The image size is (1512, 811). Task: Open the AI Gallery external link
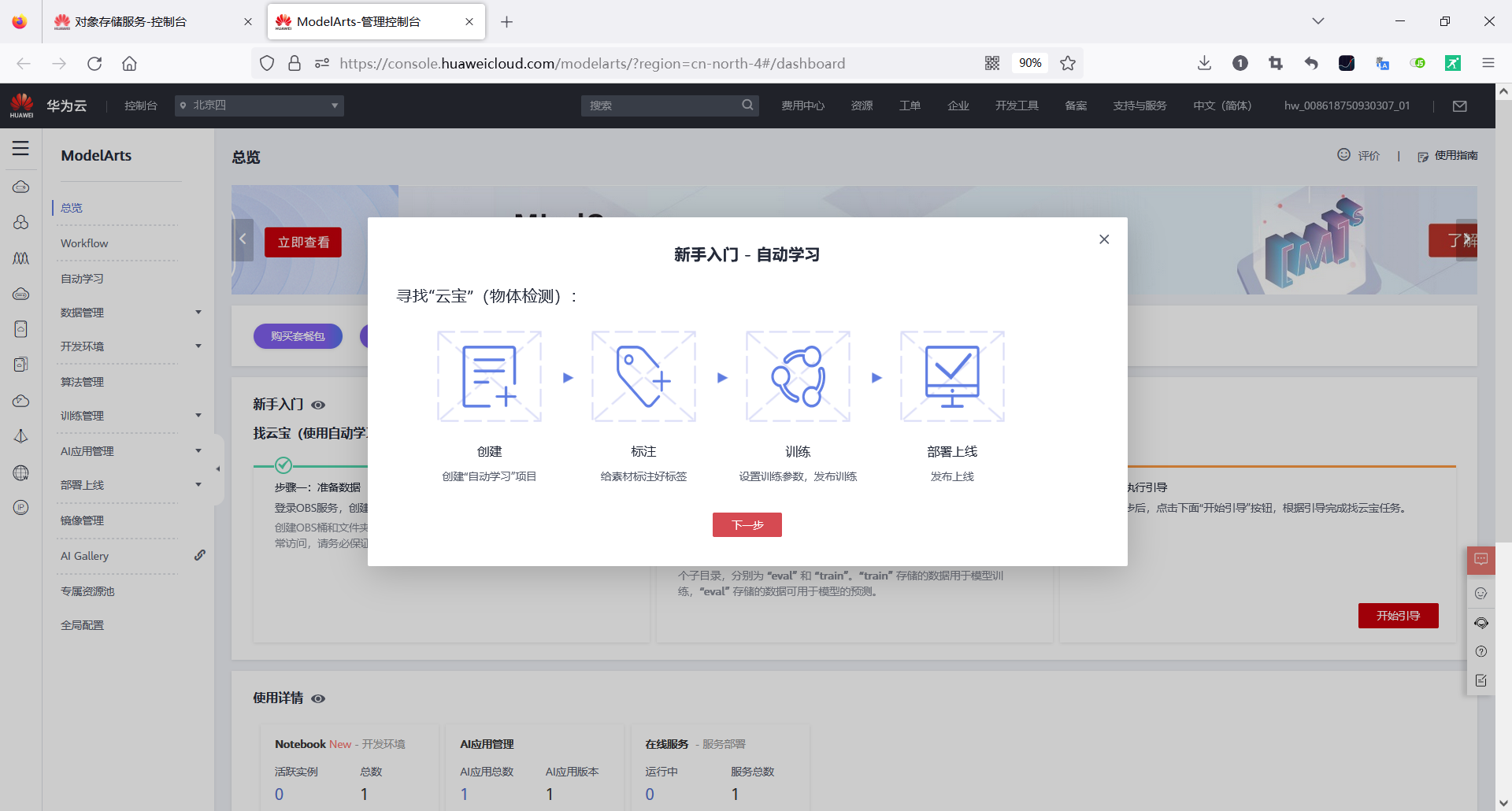pos(200,555)
